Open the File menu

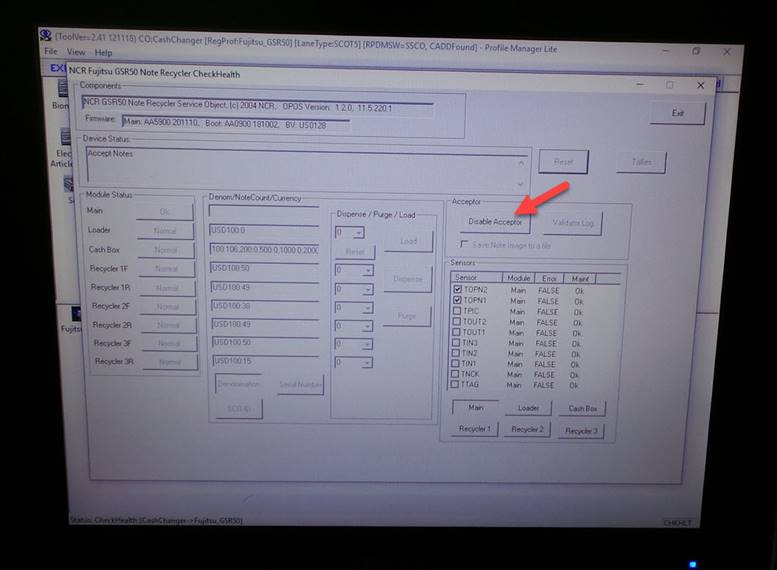50,52
